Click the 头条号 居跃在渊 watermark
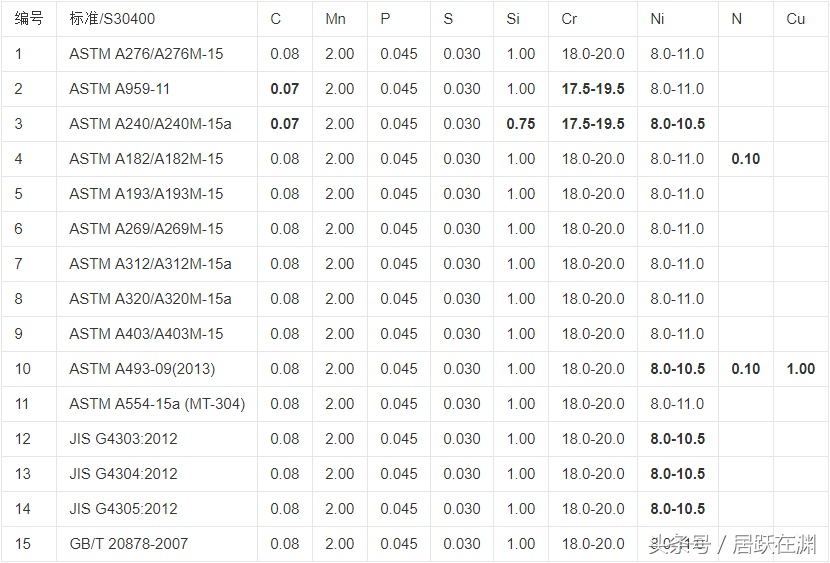The image size is (830, 563). click(x=732, y=545)
